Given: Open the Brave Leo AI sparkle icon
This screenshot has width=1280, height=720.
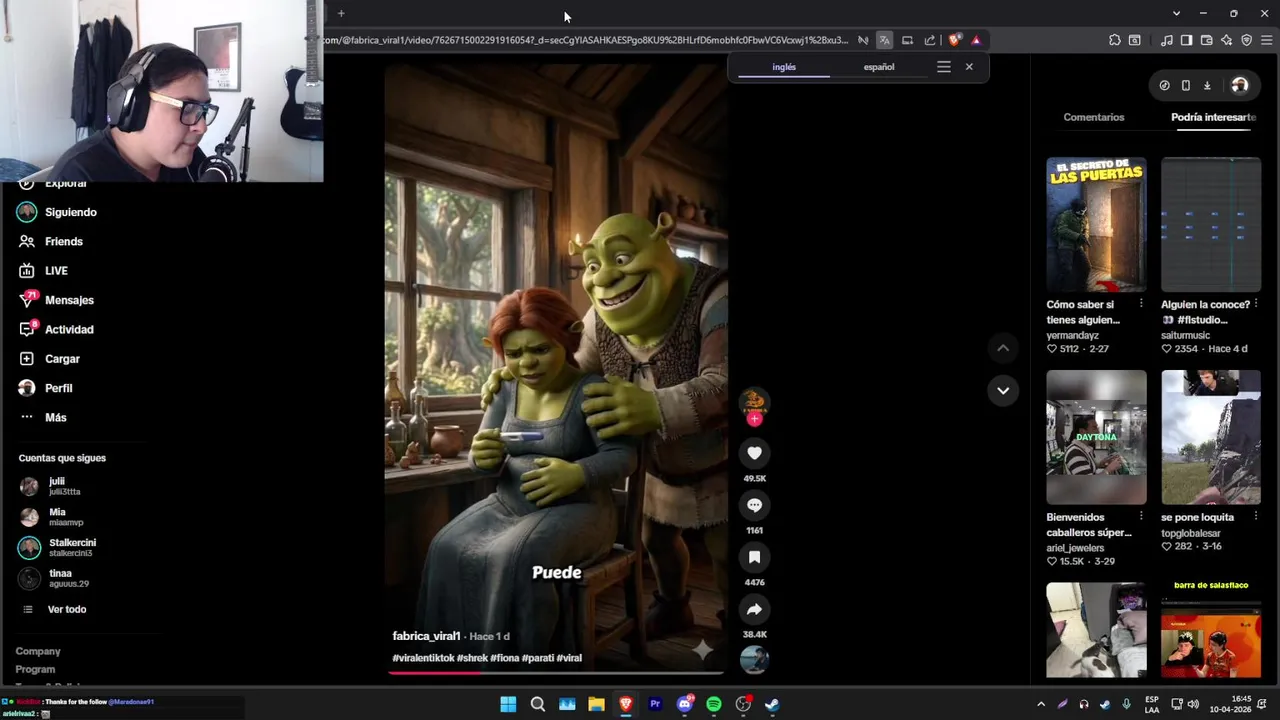Looking at the screenshot, I should coord(1226,40).
